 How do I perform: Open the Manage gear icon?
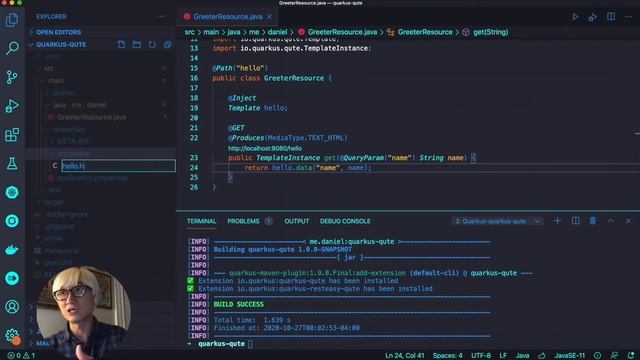[x=12, y=335]
